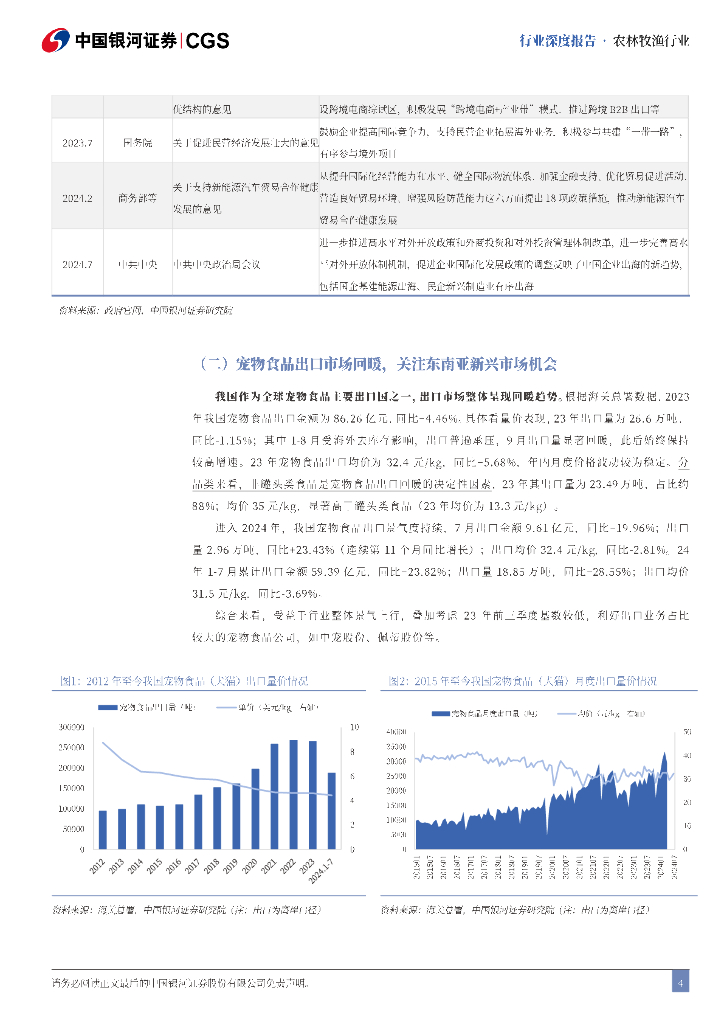Click the caption beginning '图2: 2015 年至今'
The image size is (724, 1024).
coord(522,680)
